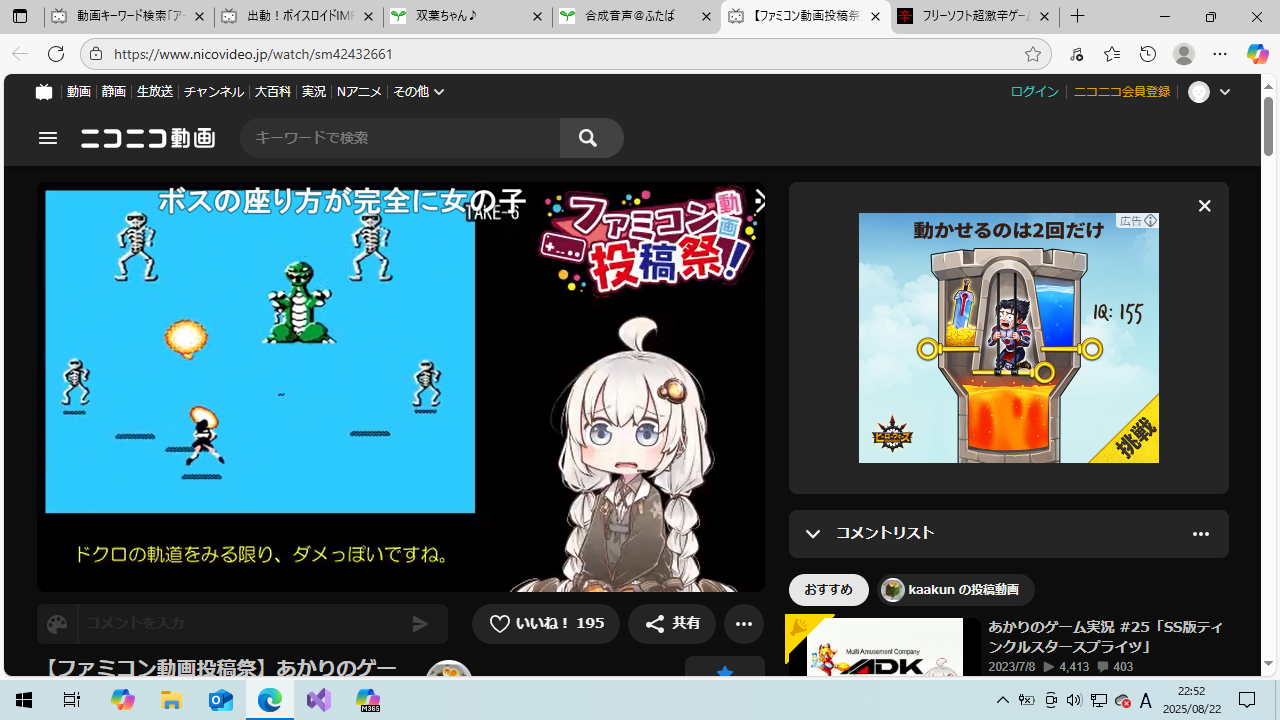Collapse the コメントリスト panel chevron

[813, 534]
